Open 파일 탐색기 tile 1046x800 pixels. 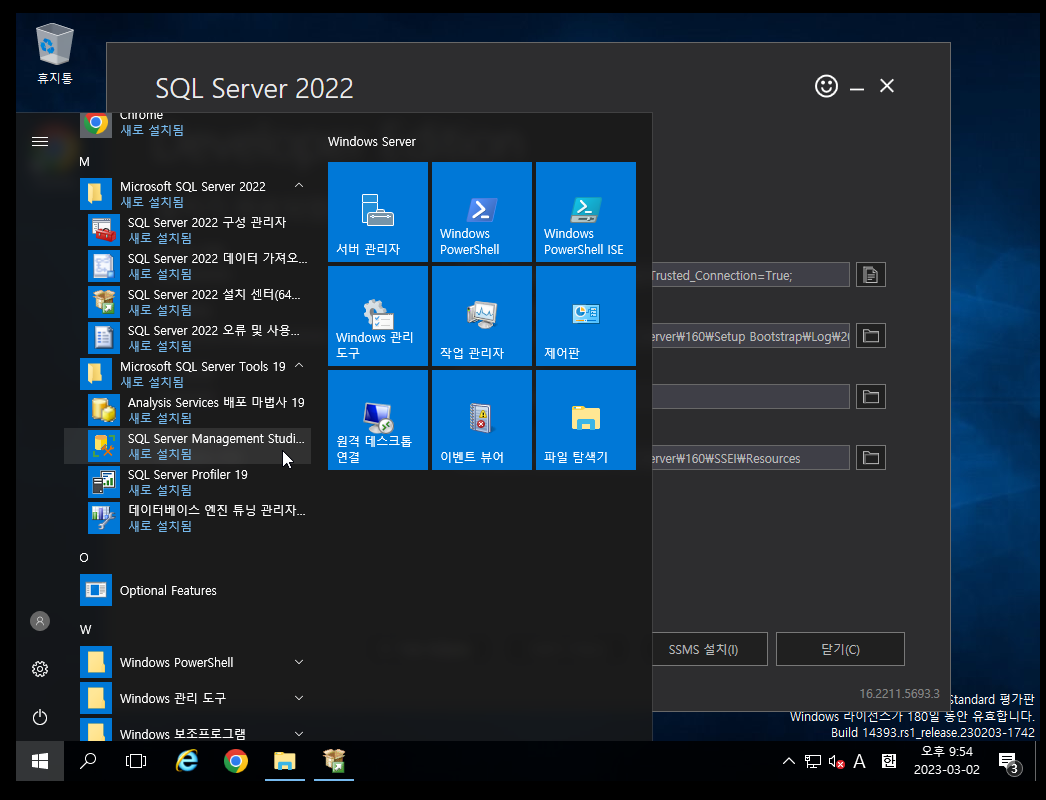coord(586,420)
